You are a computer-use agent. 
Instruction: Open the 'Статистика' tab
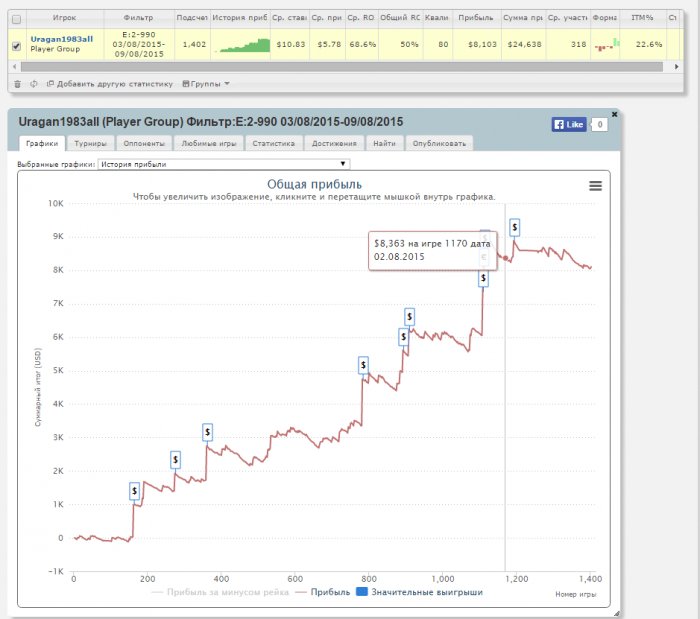pos(273,144)
